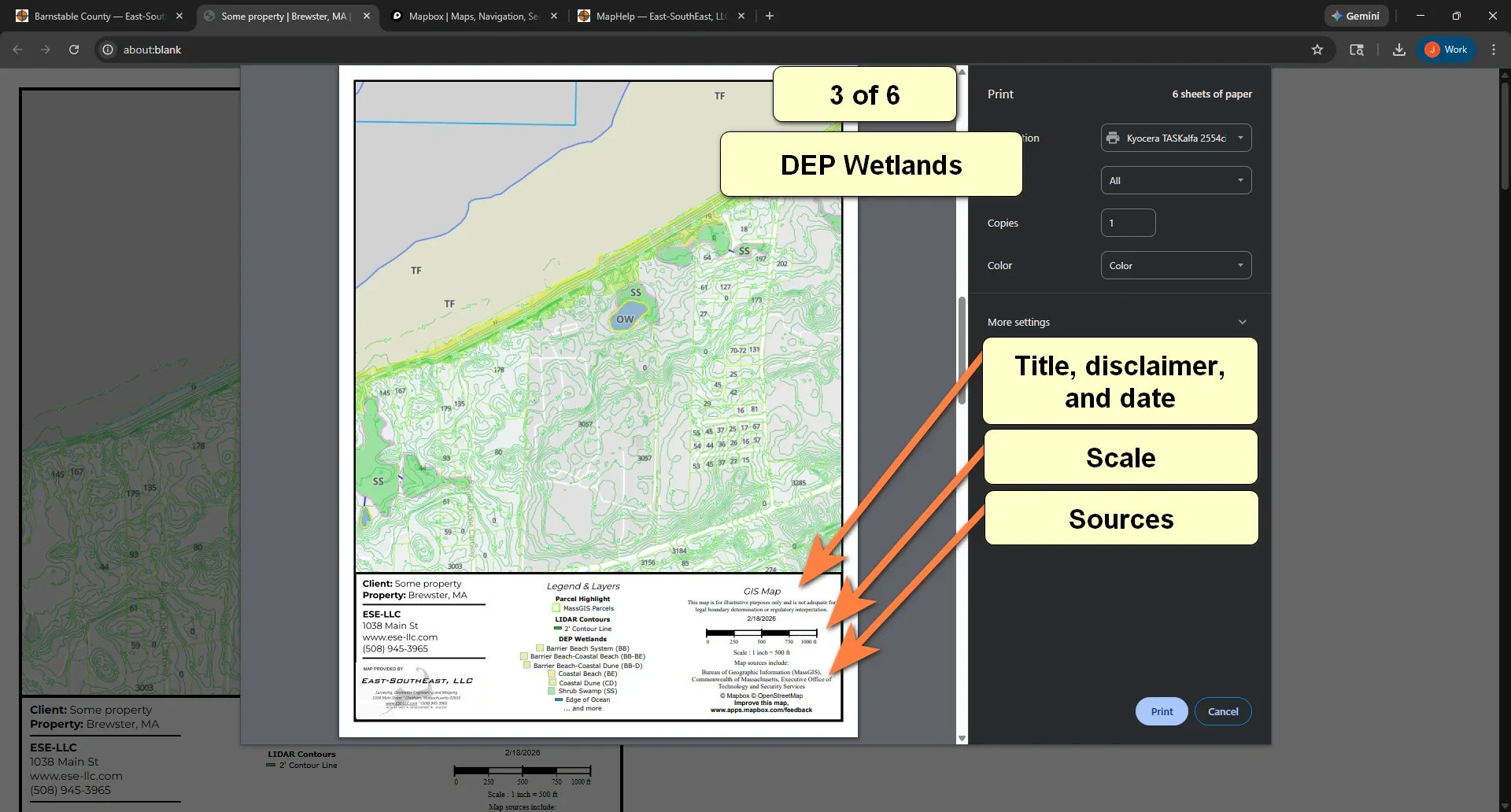Click the Work profile avatar

[x=1445, y=49]
